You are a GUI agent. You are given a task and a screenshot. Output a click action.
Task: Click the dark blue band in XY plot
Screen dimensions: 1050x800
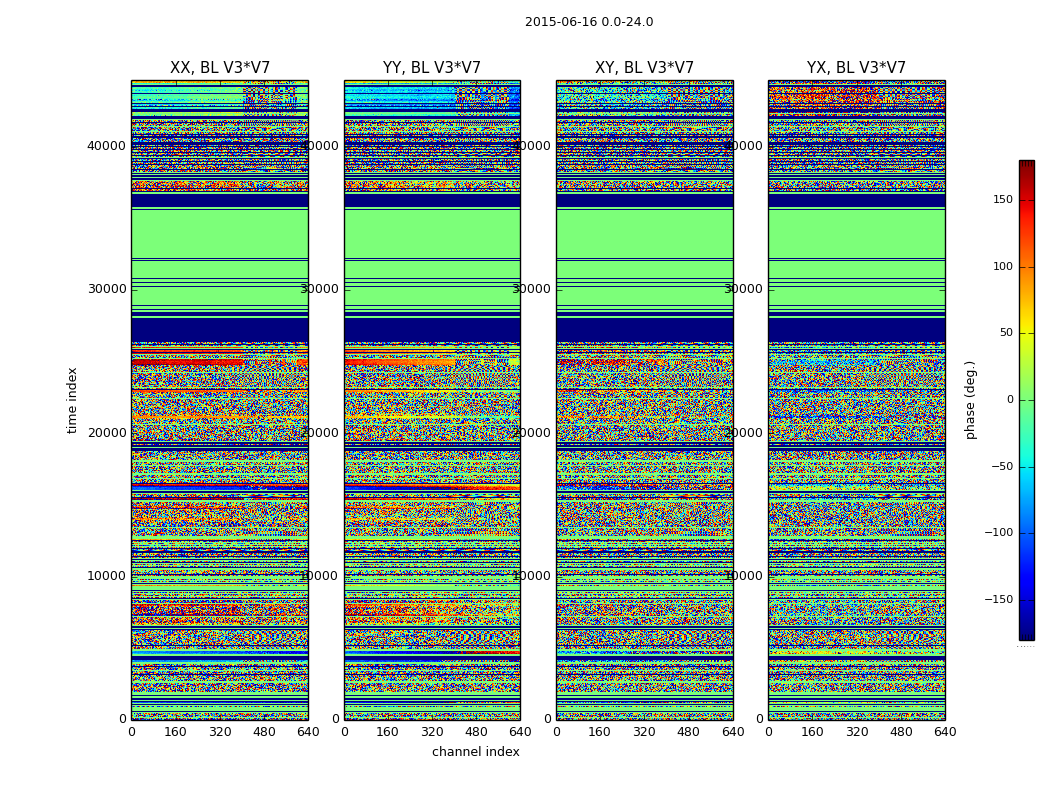[644, 330]
